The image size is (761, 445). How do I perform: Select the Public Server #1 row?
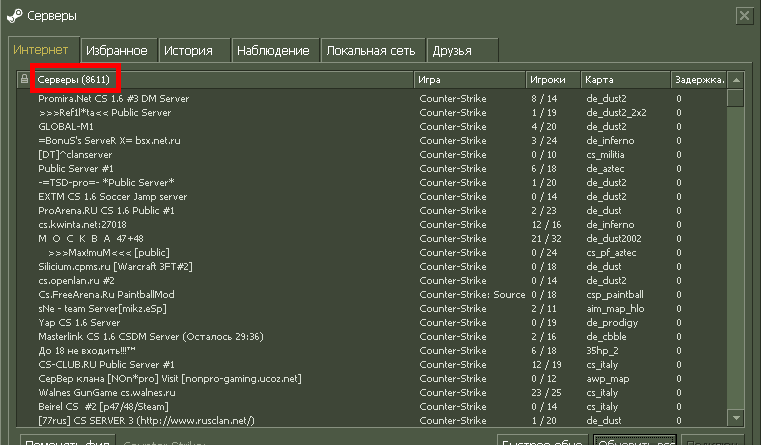coord(372,169)
